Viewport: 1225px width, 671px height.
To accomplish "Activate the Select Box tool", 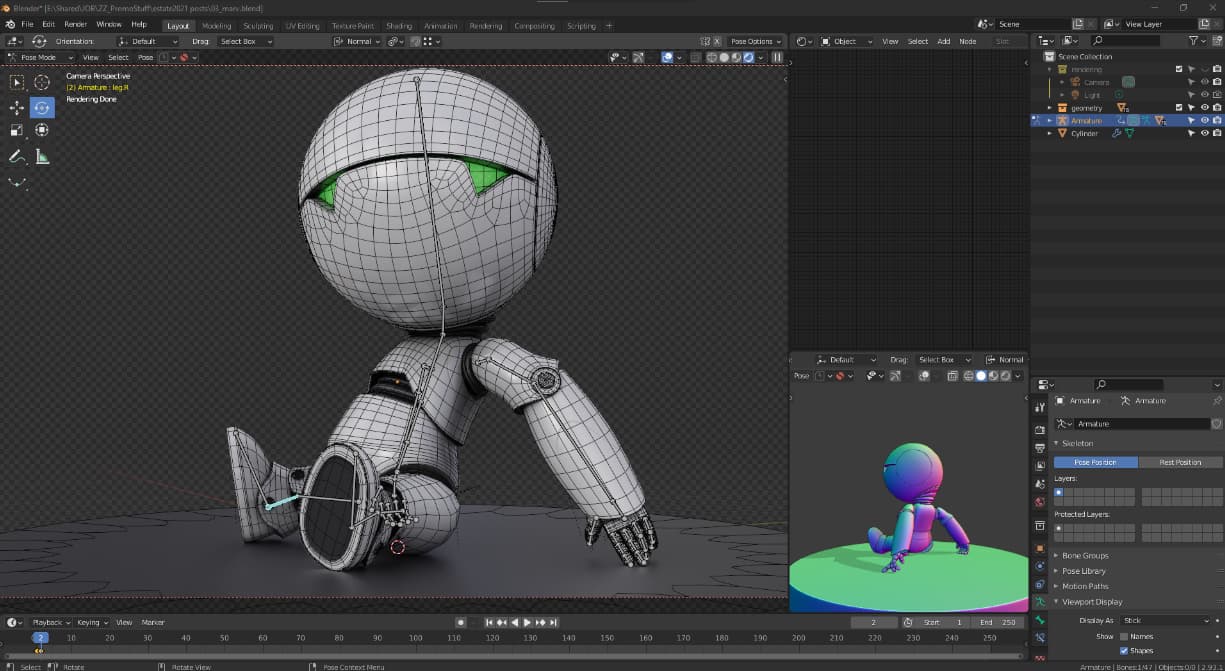I will 17,83.
